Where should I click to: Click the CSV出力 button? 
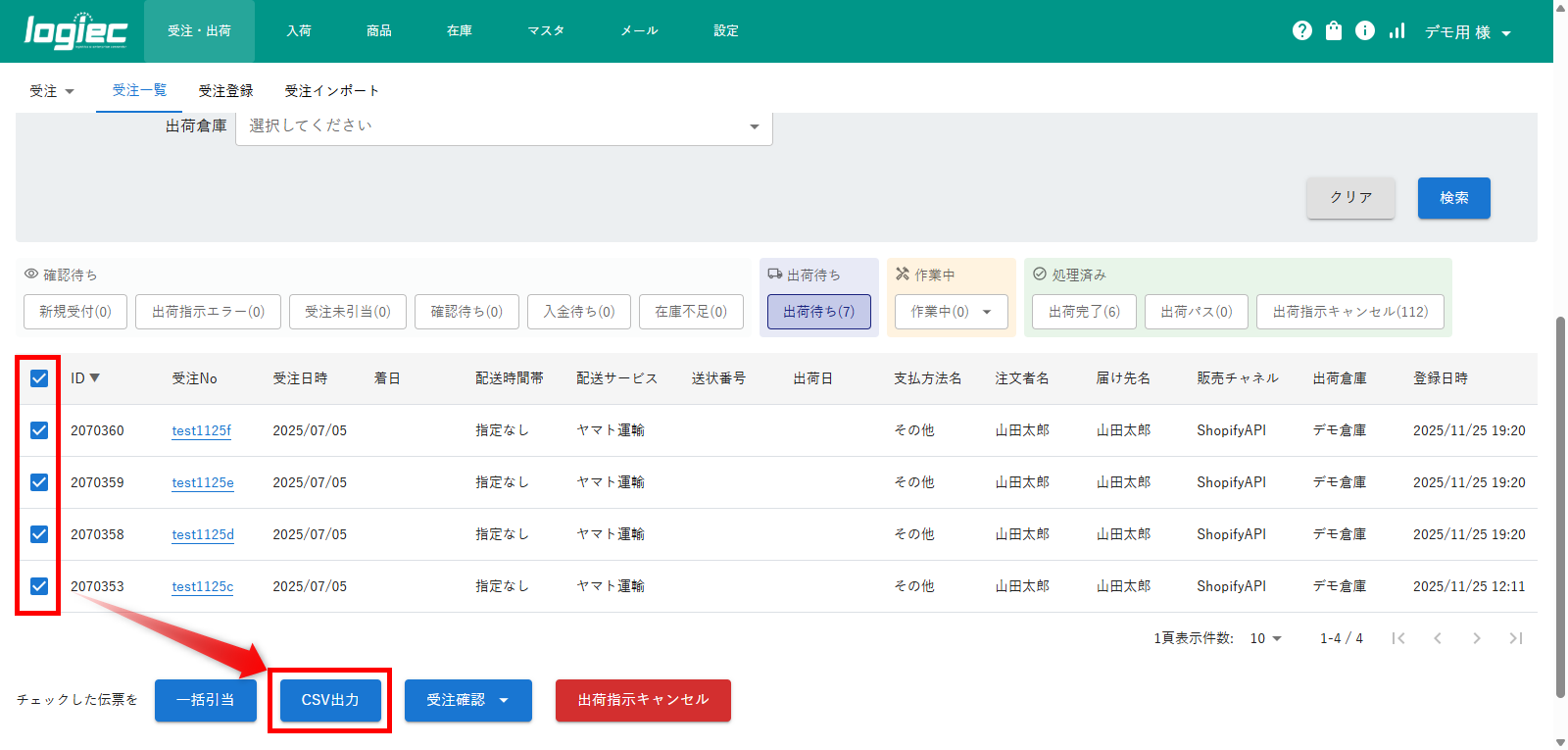(330, 700)
